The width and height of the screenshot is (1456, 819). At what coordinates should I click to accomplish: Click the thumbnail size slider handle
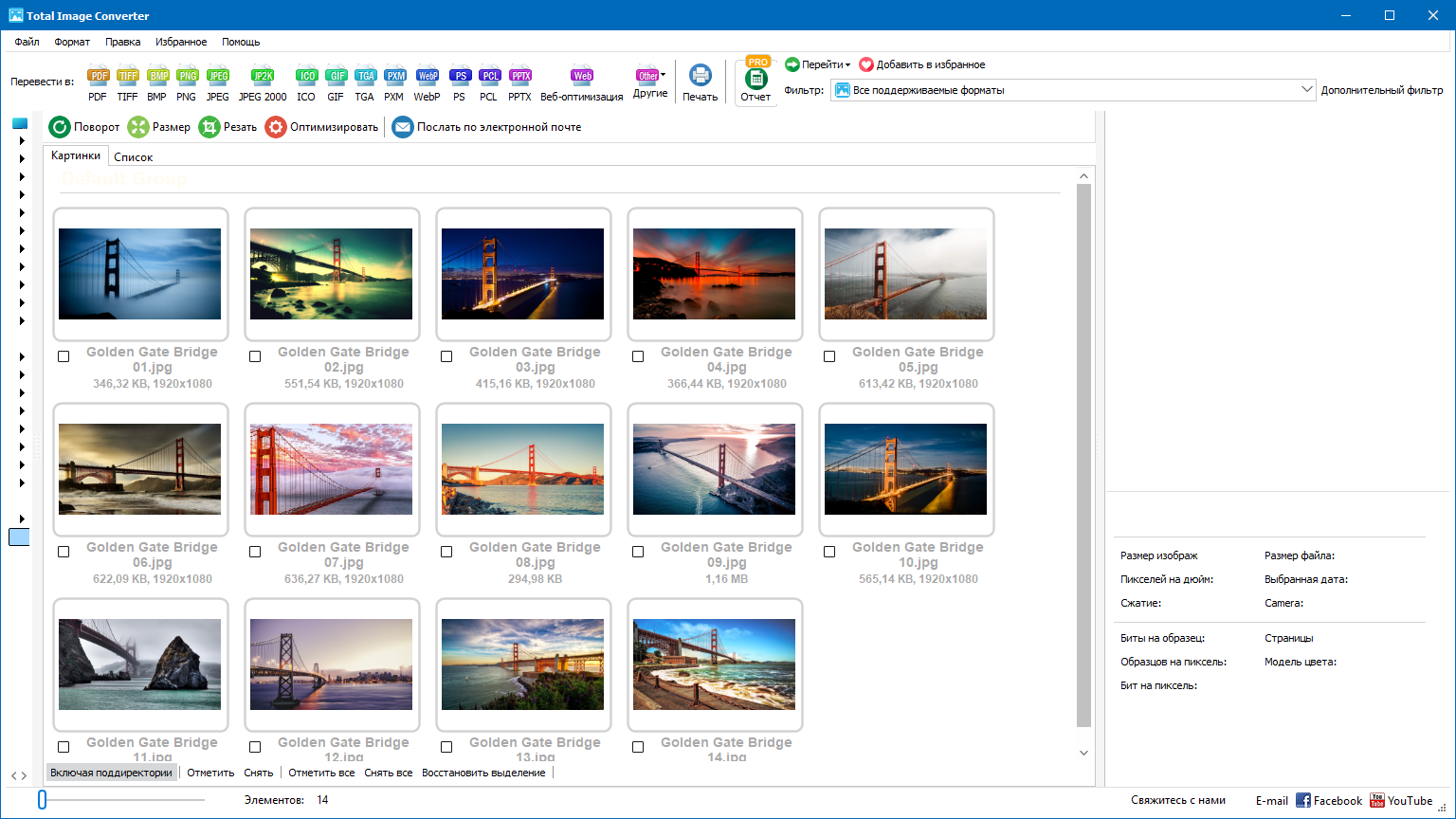coord(42,800)
